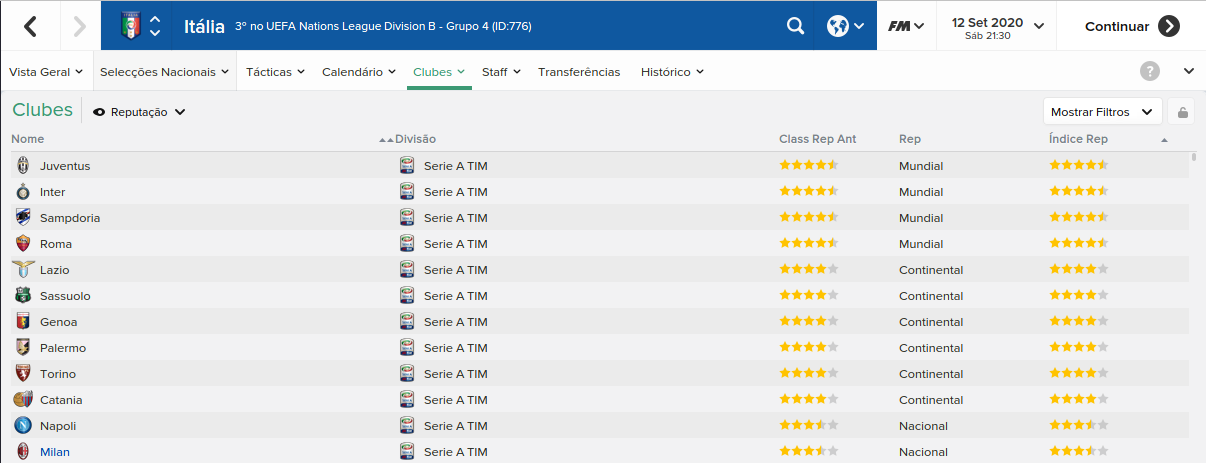Sort by the Índice Rep column header
Image resolution: width=1206 pixels, height=463 pixels.
[1078, 139]
